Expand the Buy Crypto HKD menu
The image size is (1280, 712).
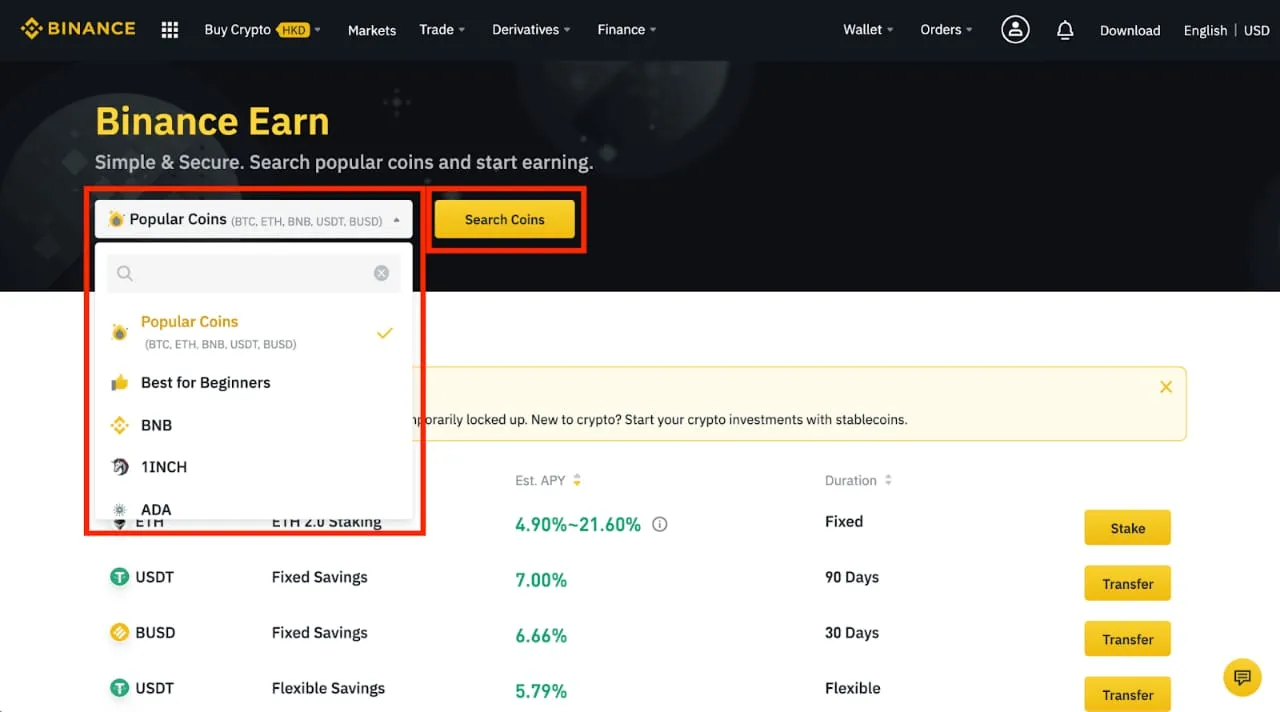pyautogui.click(x=262, y=30)
